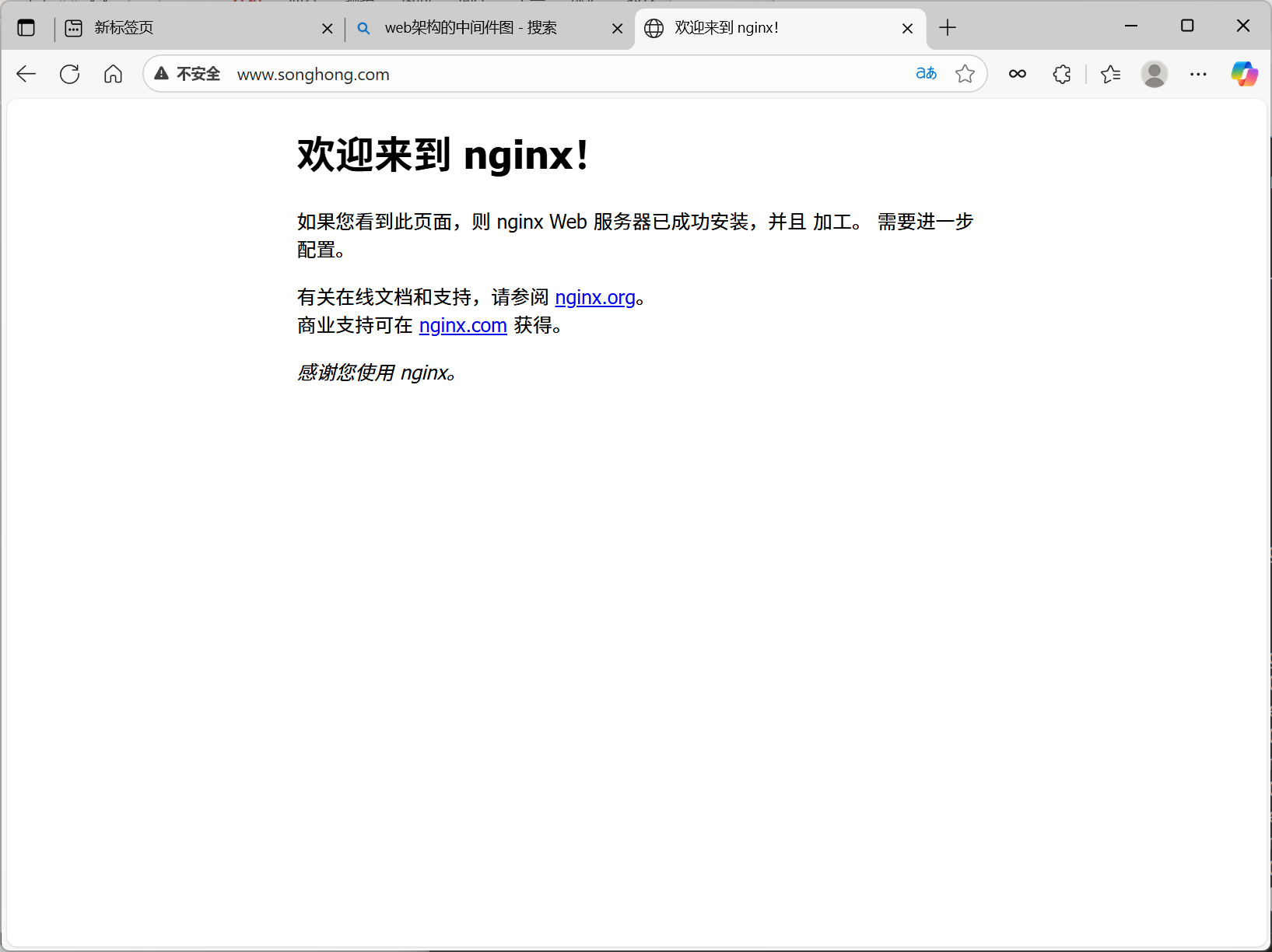Click the back navigation arrow
1272x952 pixels.
click(x=26, y=74)
